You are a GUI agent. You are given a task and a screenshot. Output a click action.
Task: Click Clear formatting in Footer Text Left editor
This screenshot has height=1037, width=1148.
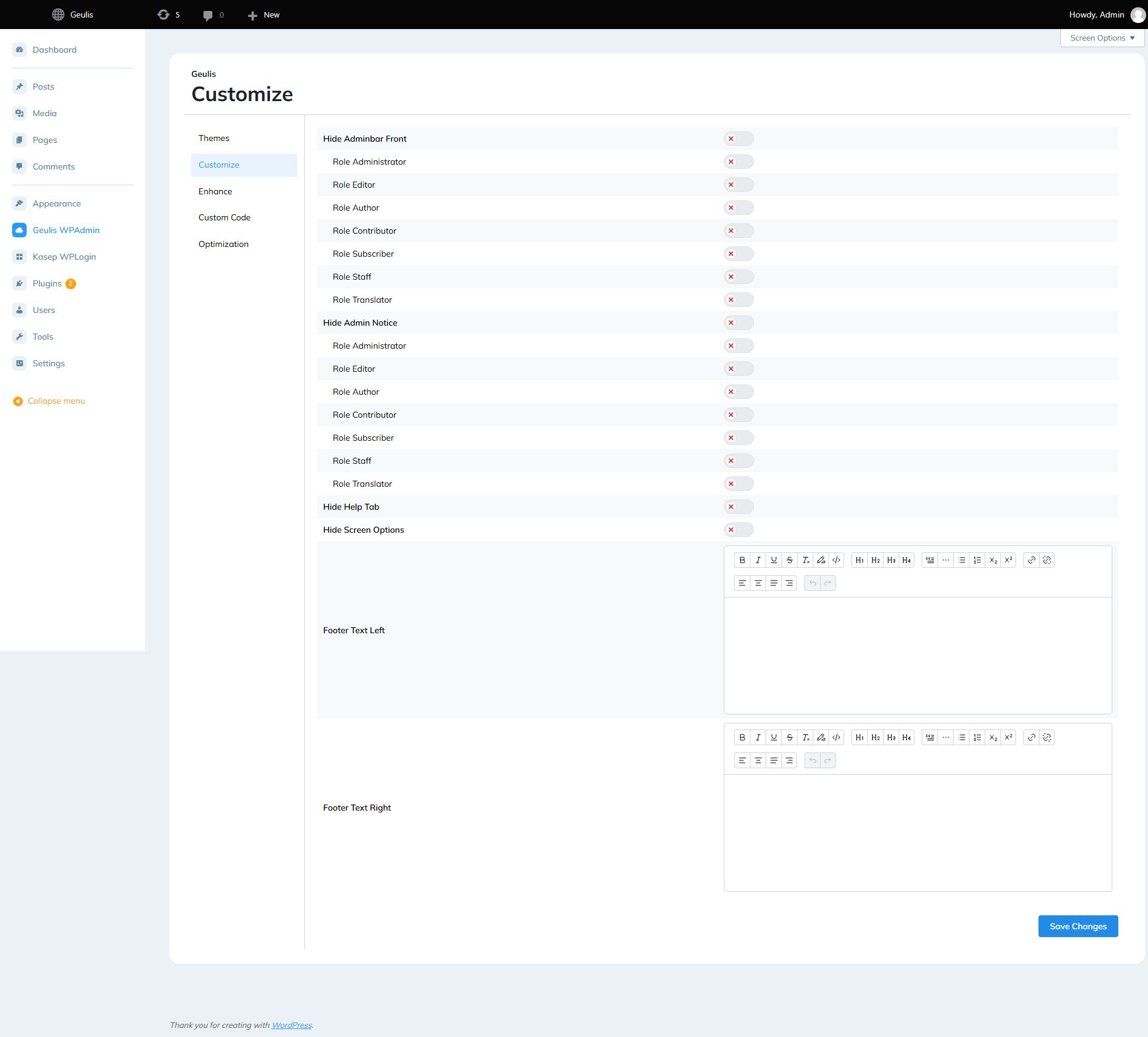pyautogui.click(x=805, y=560)
